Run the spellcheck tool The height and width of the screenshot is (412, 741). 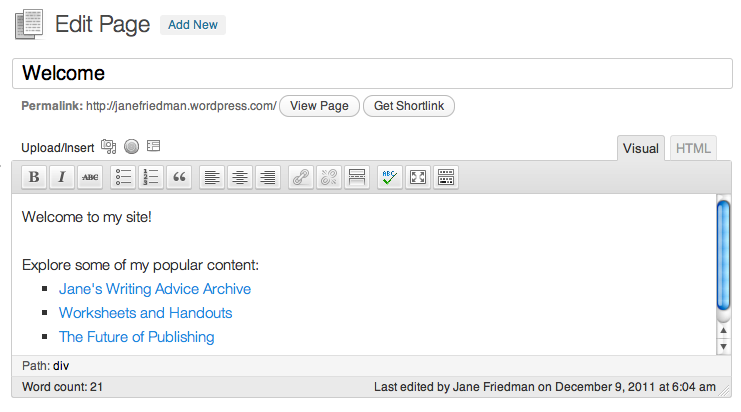[389, 177]
